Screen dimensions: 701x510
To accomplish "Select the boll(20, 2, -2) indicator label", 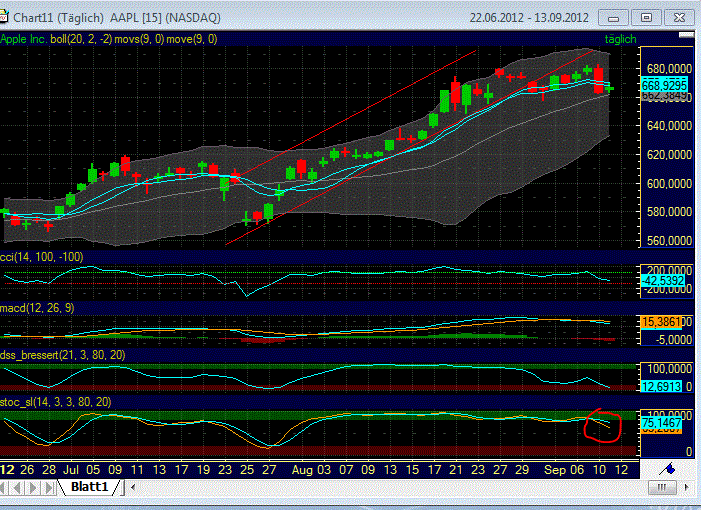I will [81, 39].
